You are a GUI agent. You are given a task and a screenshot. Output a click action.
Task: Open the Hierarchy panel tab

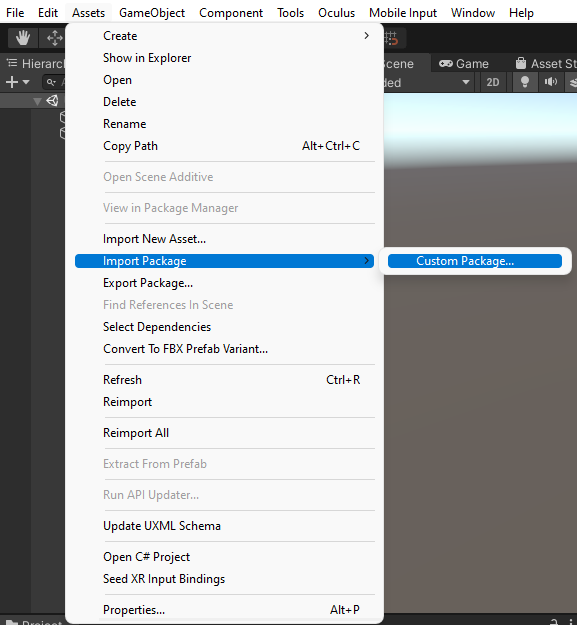[35, 63]
